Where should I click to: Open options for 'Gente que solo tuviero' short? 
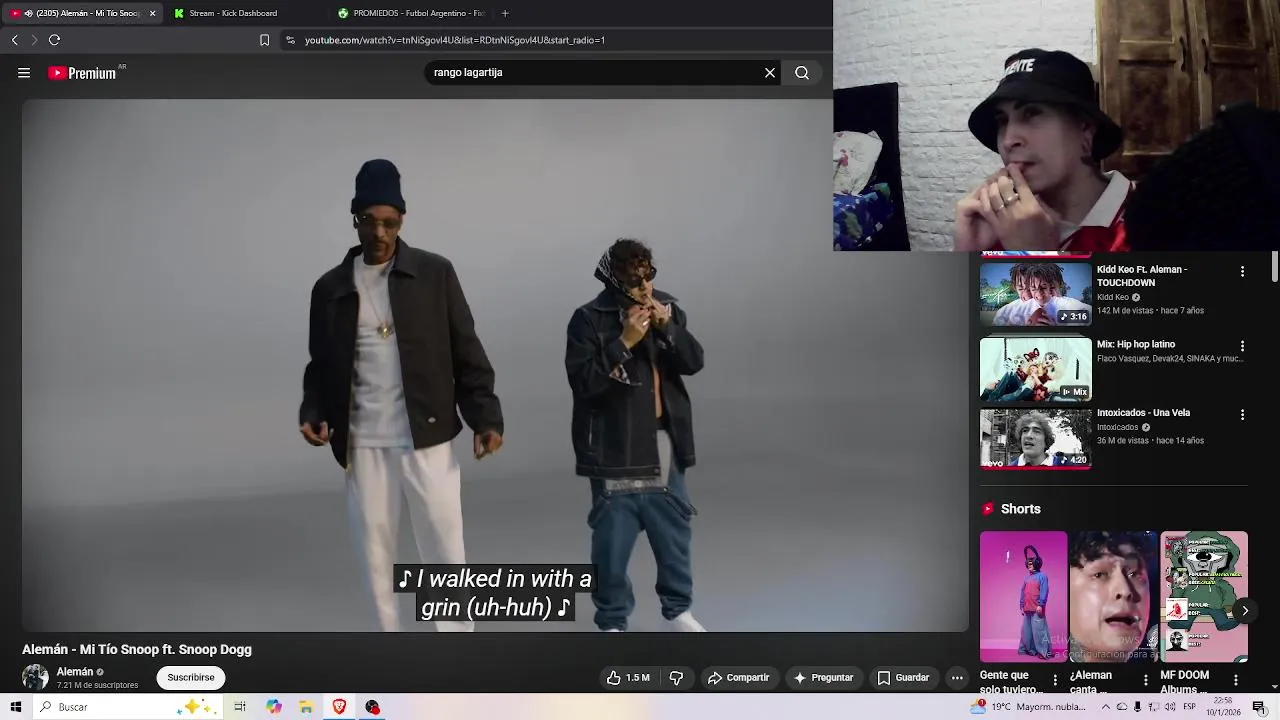coord(1055,680)
